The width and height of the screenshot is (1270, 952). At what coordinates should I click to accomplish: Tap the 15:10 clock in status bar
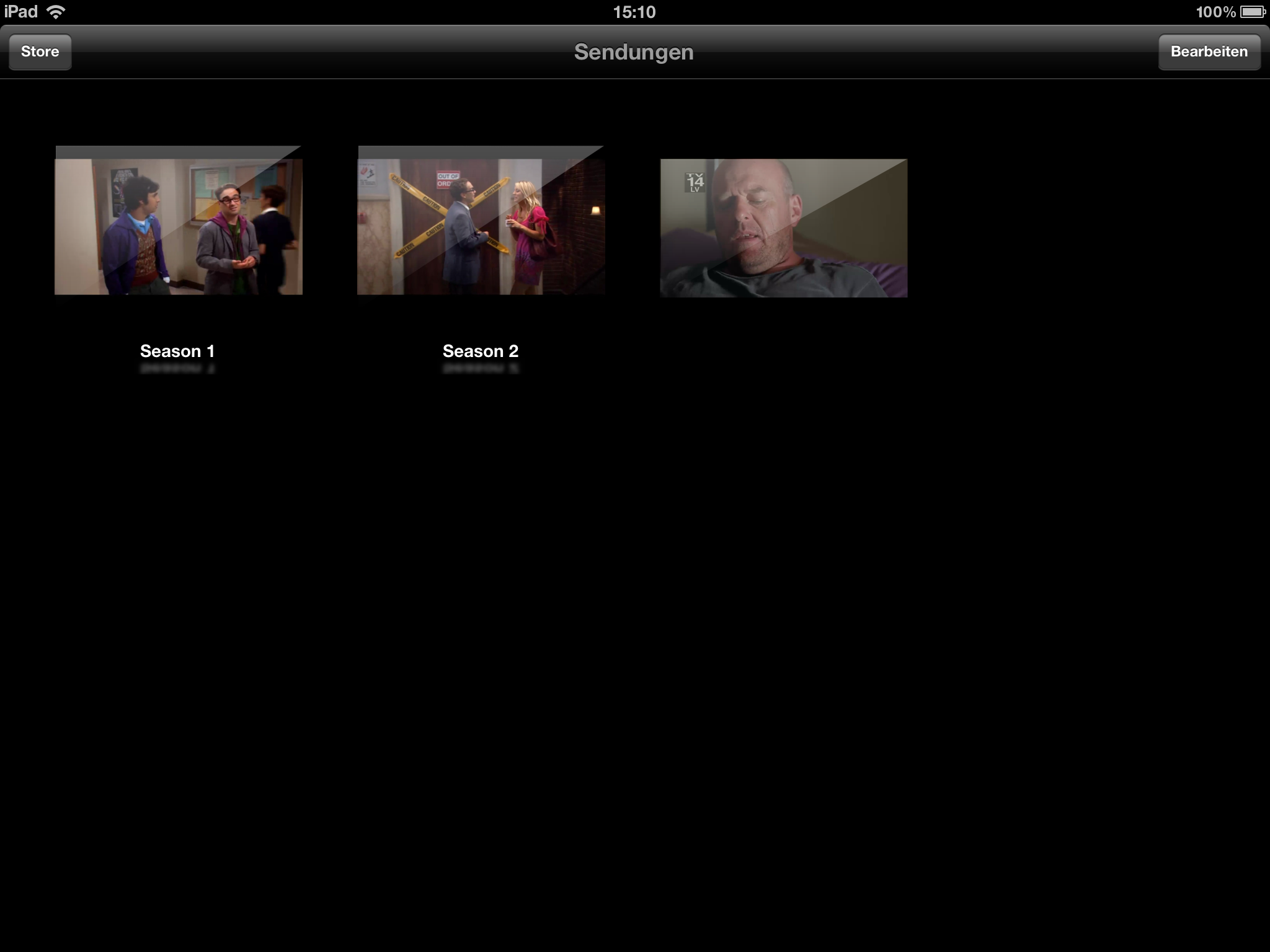coord(634,12)
